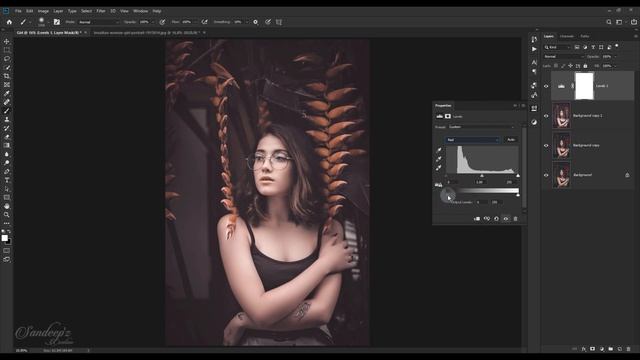Select the Levels 1 layer mask thumbnail
The width and height of the screenshot is (640, 360).
(584, 86)
